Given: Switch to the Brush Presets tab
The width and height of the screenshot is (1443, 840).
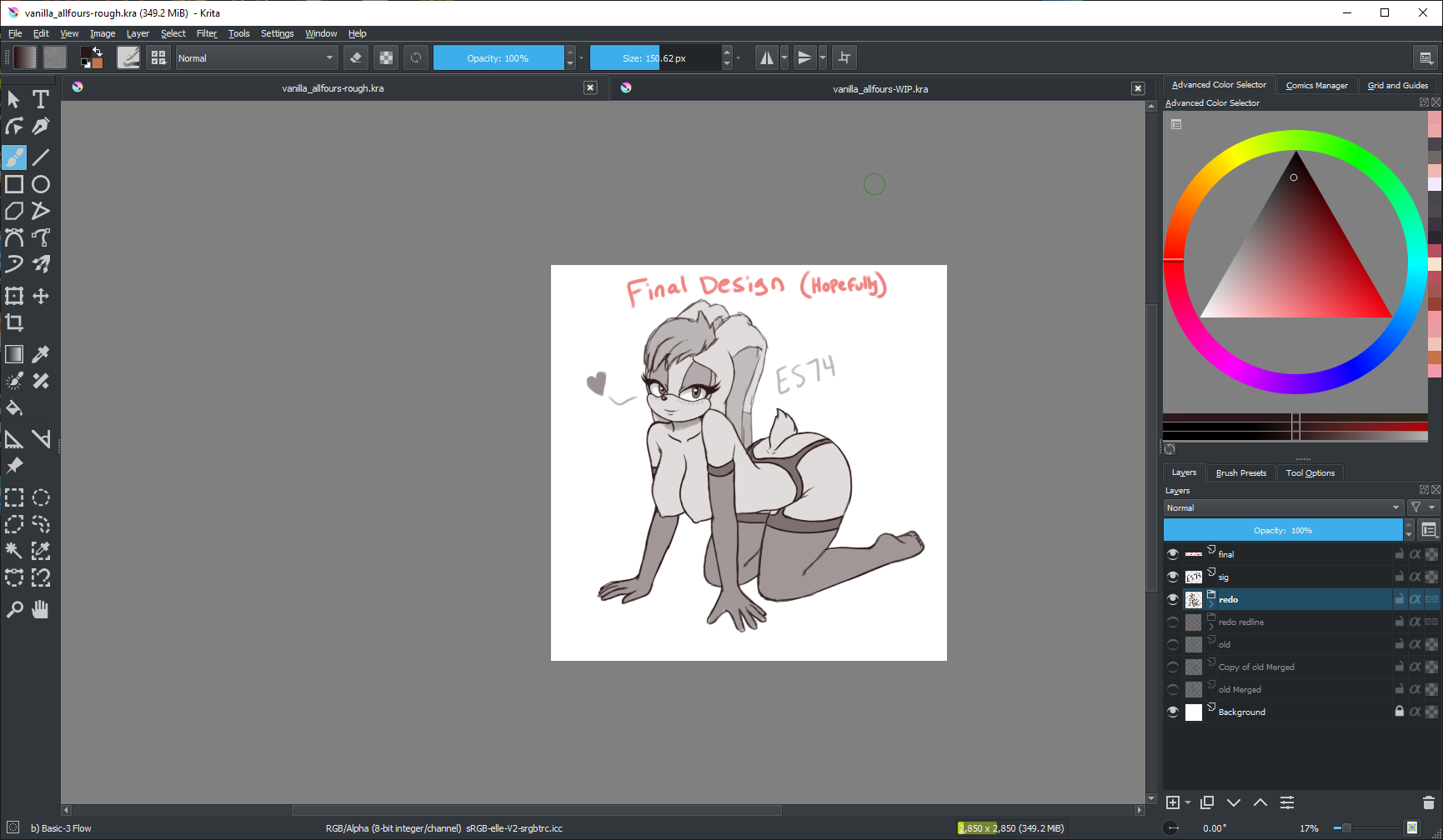Looking at the screenshot, I should click(1240, 472).
